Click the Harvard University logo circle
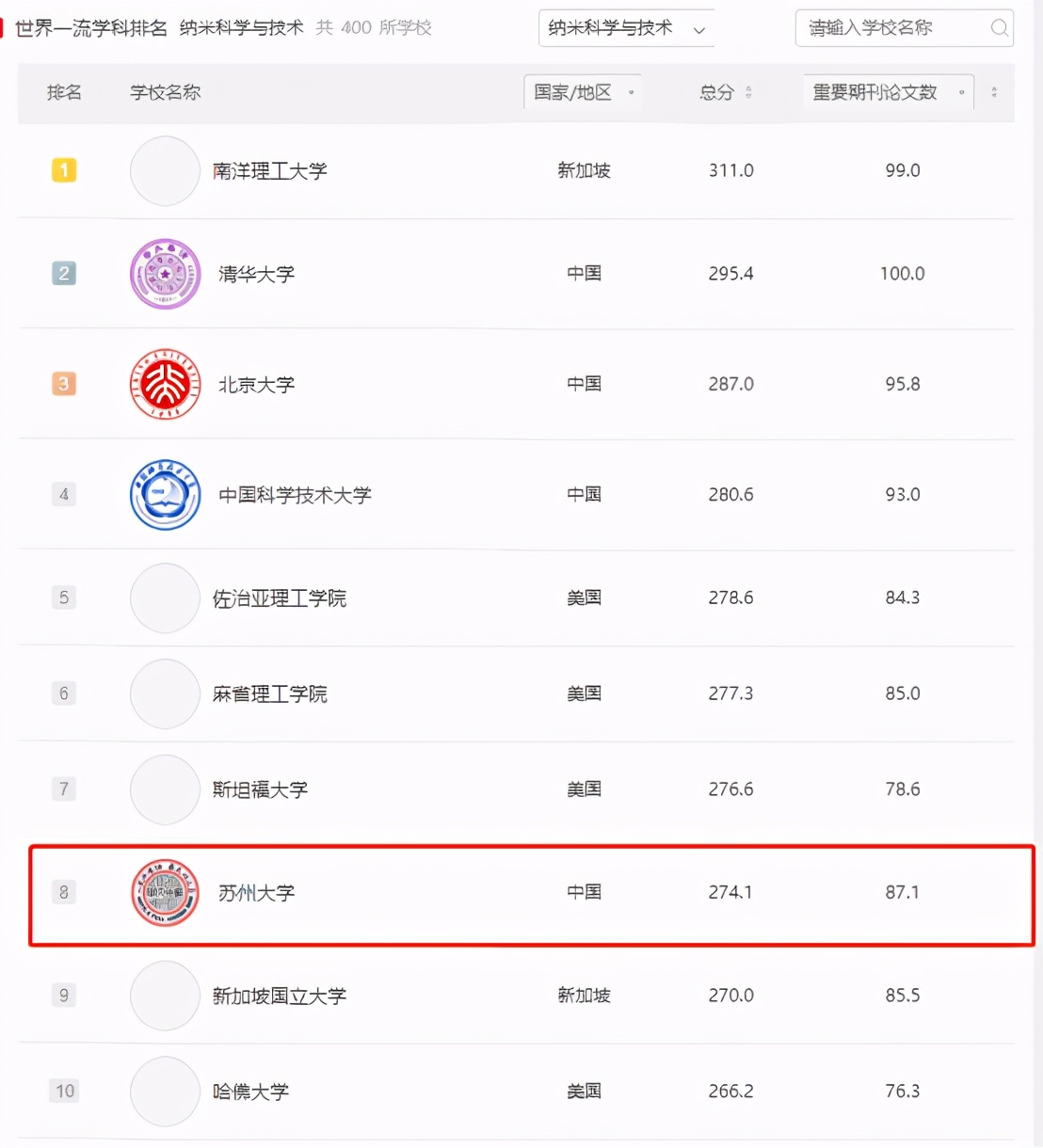Viewport: 1043px width, 1148px height. click(165, 1092)
